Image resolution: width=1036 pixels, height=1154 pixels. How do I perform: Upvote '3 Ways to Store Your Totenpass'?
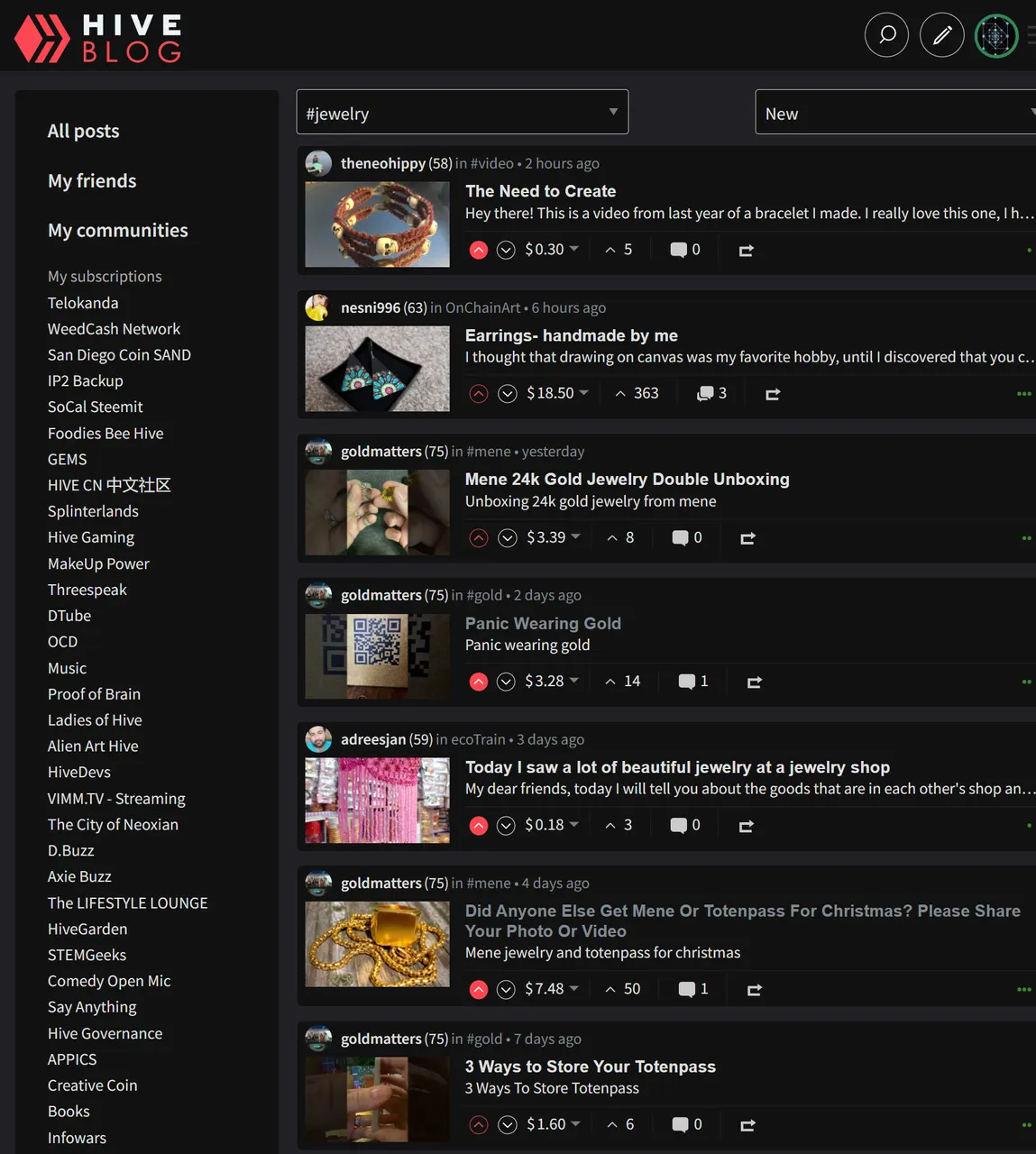pyautogui.click(x=479, y=1125)
